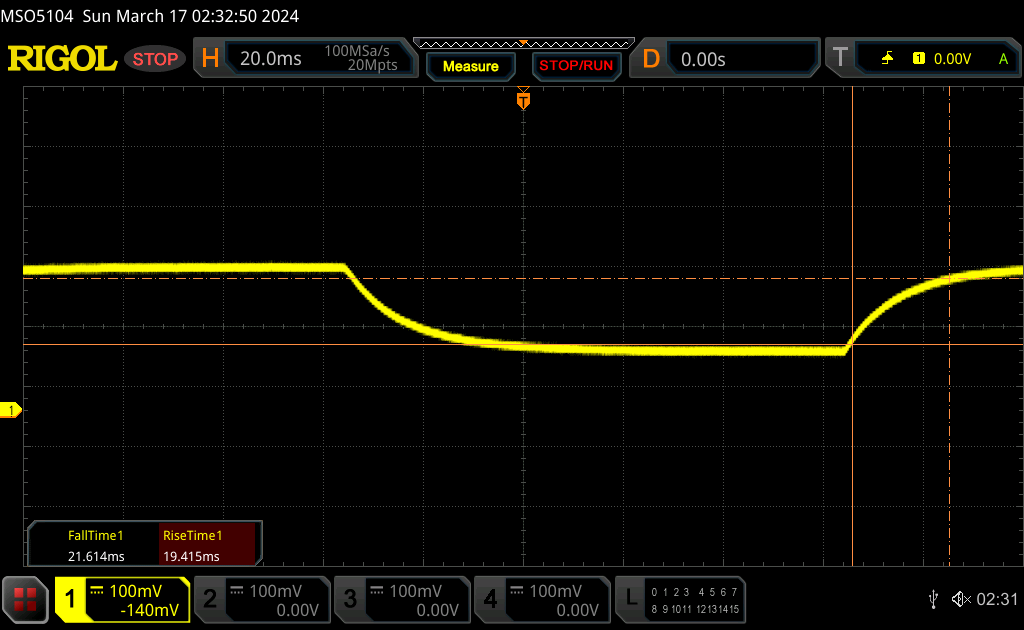The width and height of the screenshot is (1024, 630).
Task: Open the 20.0ms timebase scale setting
Action: coord(271,59)
